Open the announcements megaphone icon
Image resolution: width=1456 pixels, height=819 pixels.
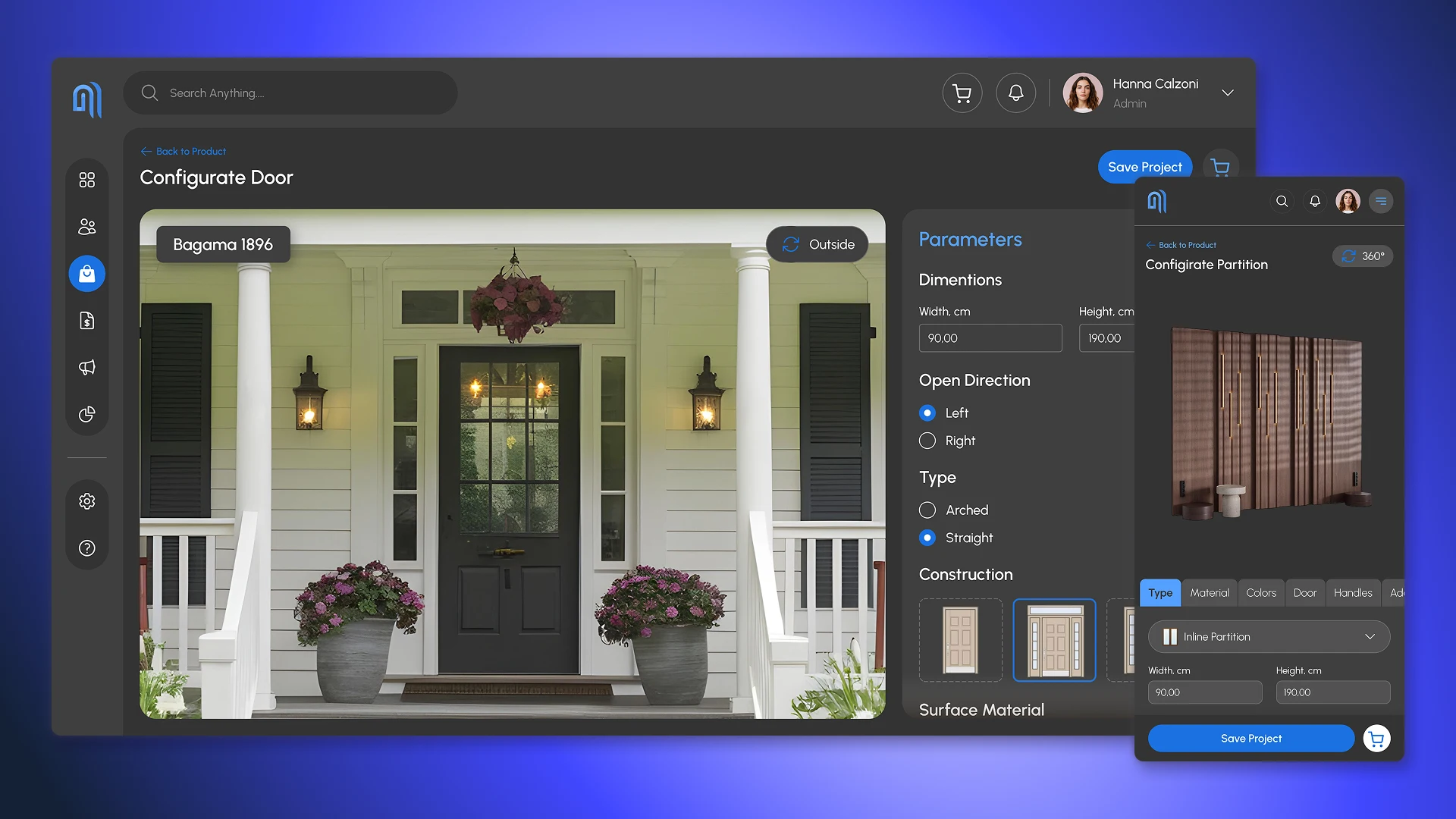tap(87, 368)
